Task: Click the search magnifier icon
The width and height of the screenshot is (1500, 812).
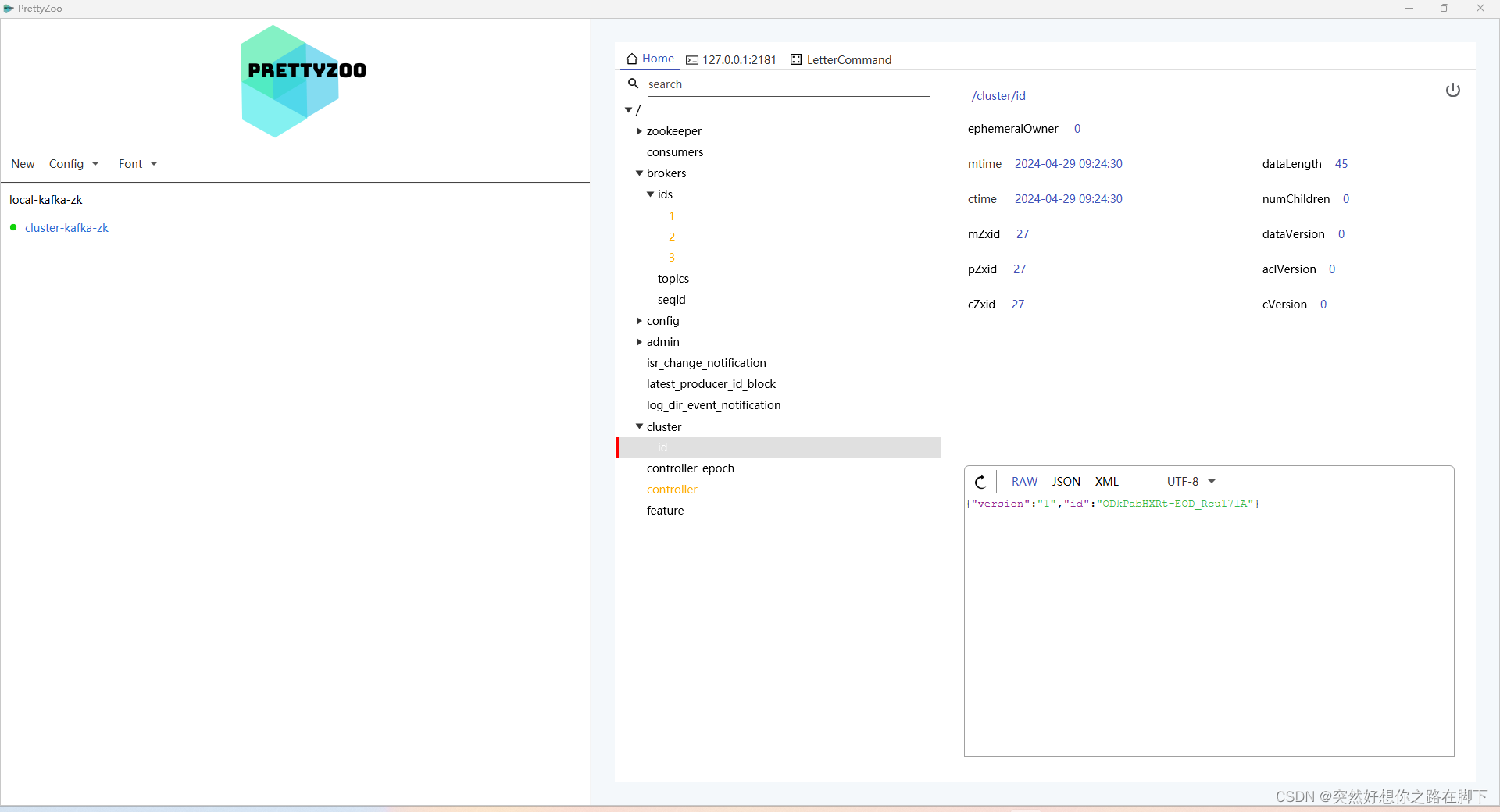Action: [x=634, y=84]
